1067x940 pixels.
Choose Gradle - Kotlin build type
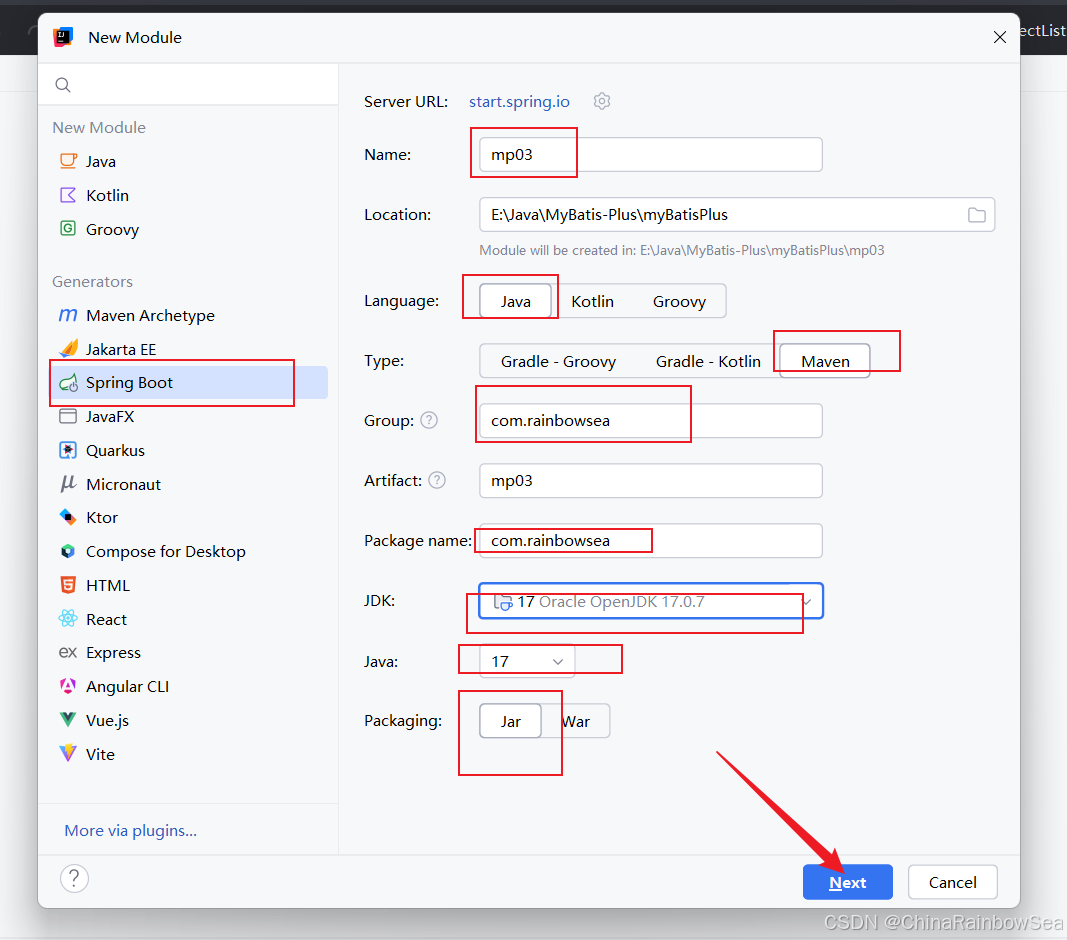click(x=708, y=361)
